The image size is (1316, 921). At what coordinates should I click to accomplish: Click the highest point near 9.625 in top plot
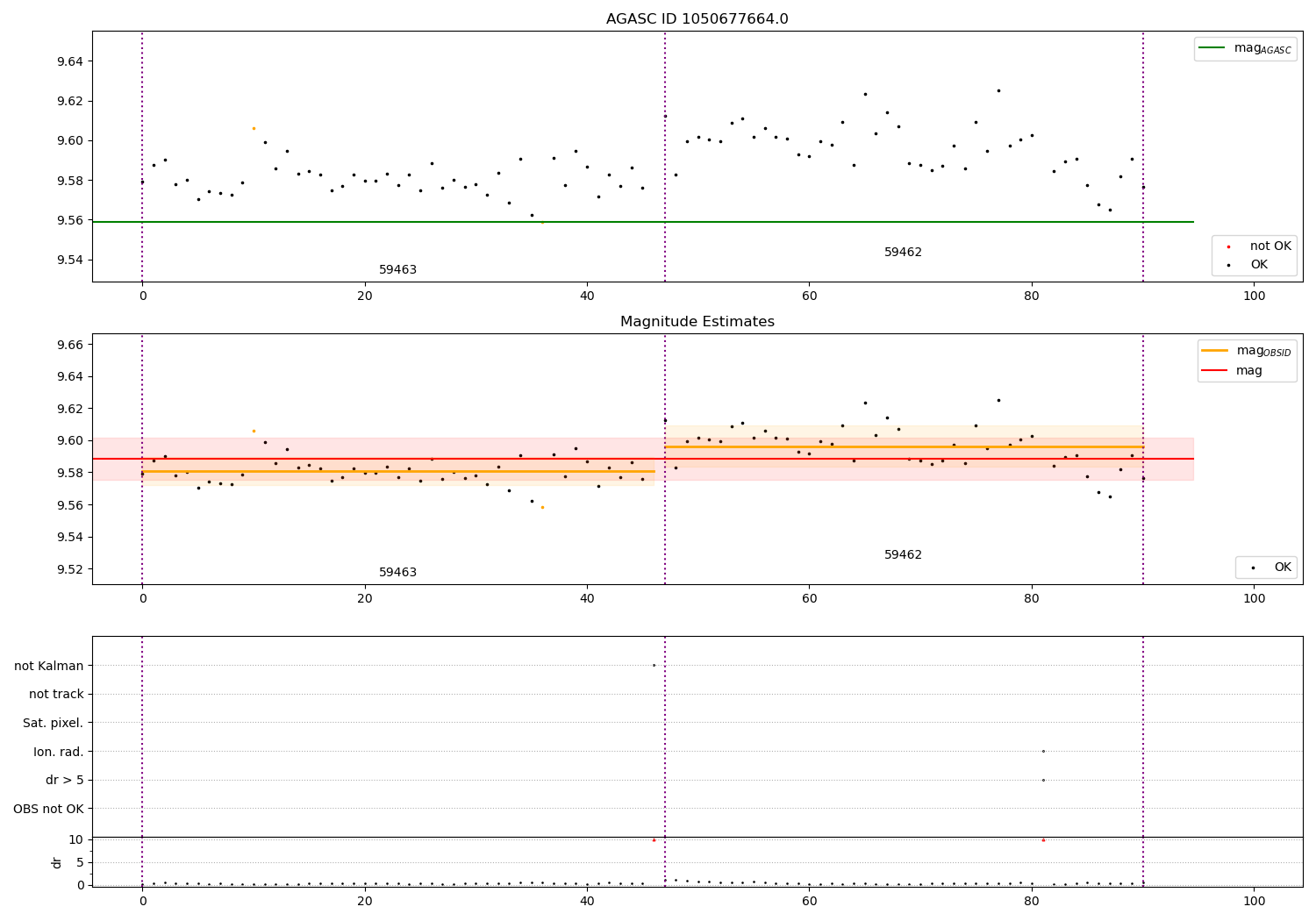pyautogui.click(x=998, y=90)
